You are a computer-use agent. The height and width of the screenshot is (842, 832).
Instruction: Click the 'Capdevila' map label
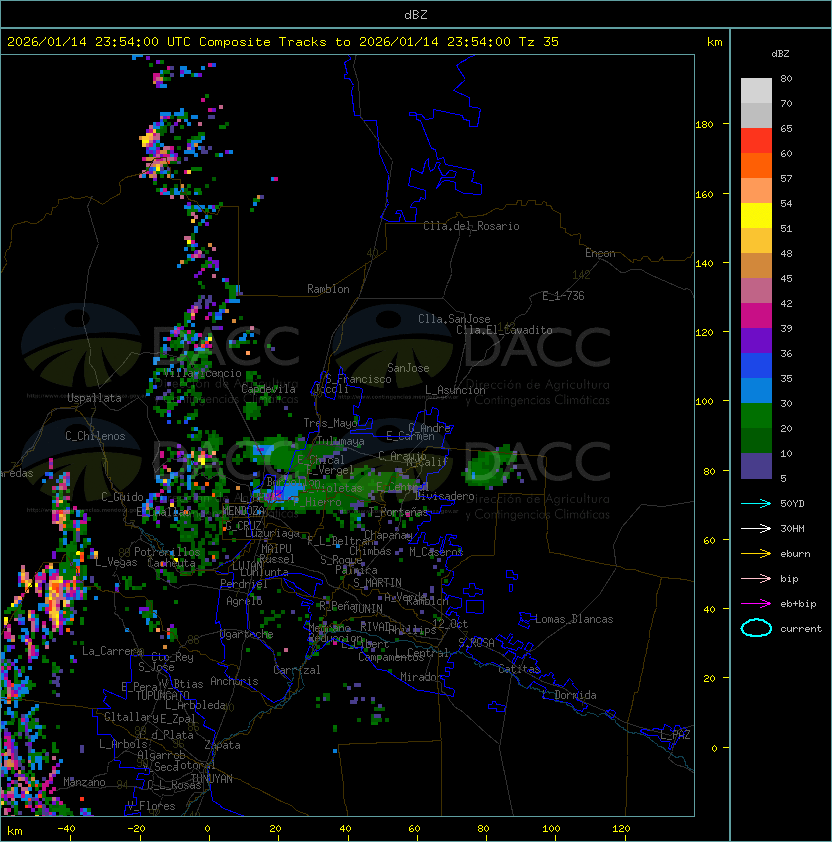(x=268, y=389)
